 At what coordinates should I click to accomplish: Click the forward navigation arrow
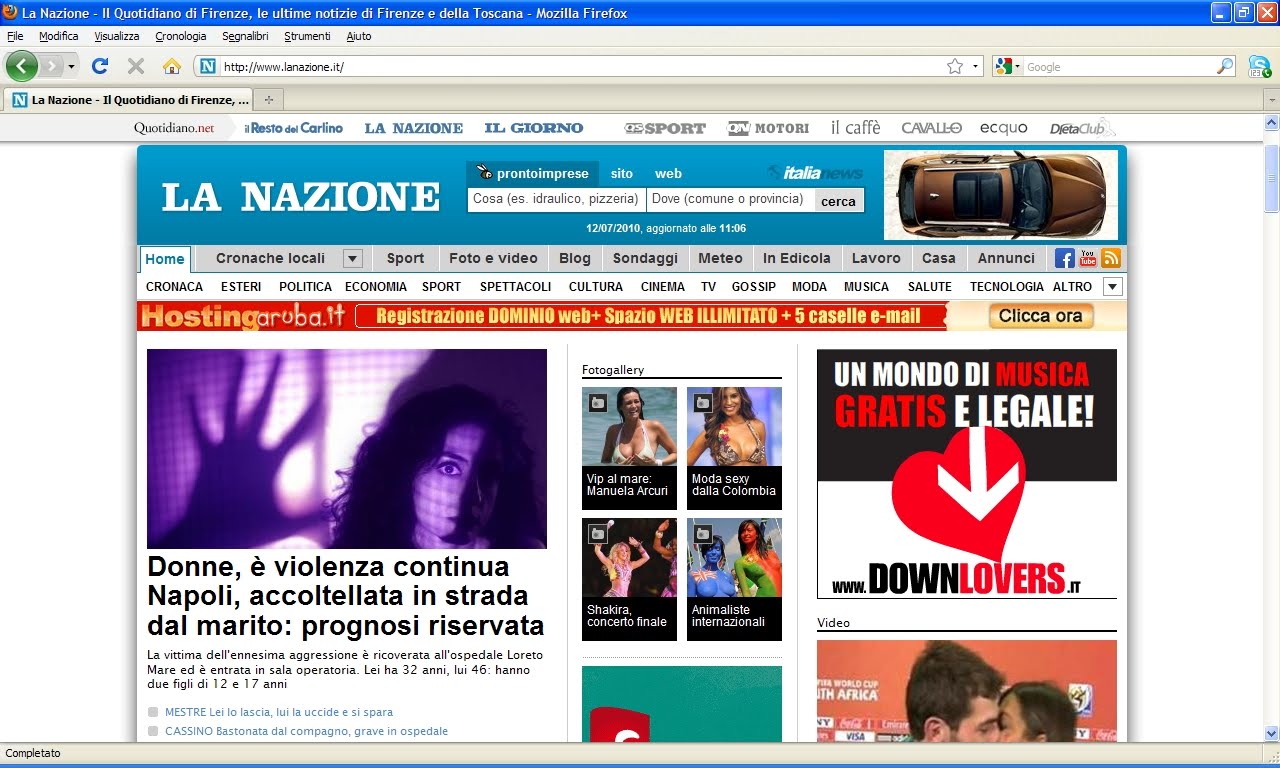click(x=51, y=66)
